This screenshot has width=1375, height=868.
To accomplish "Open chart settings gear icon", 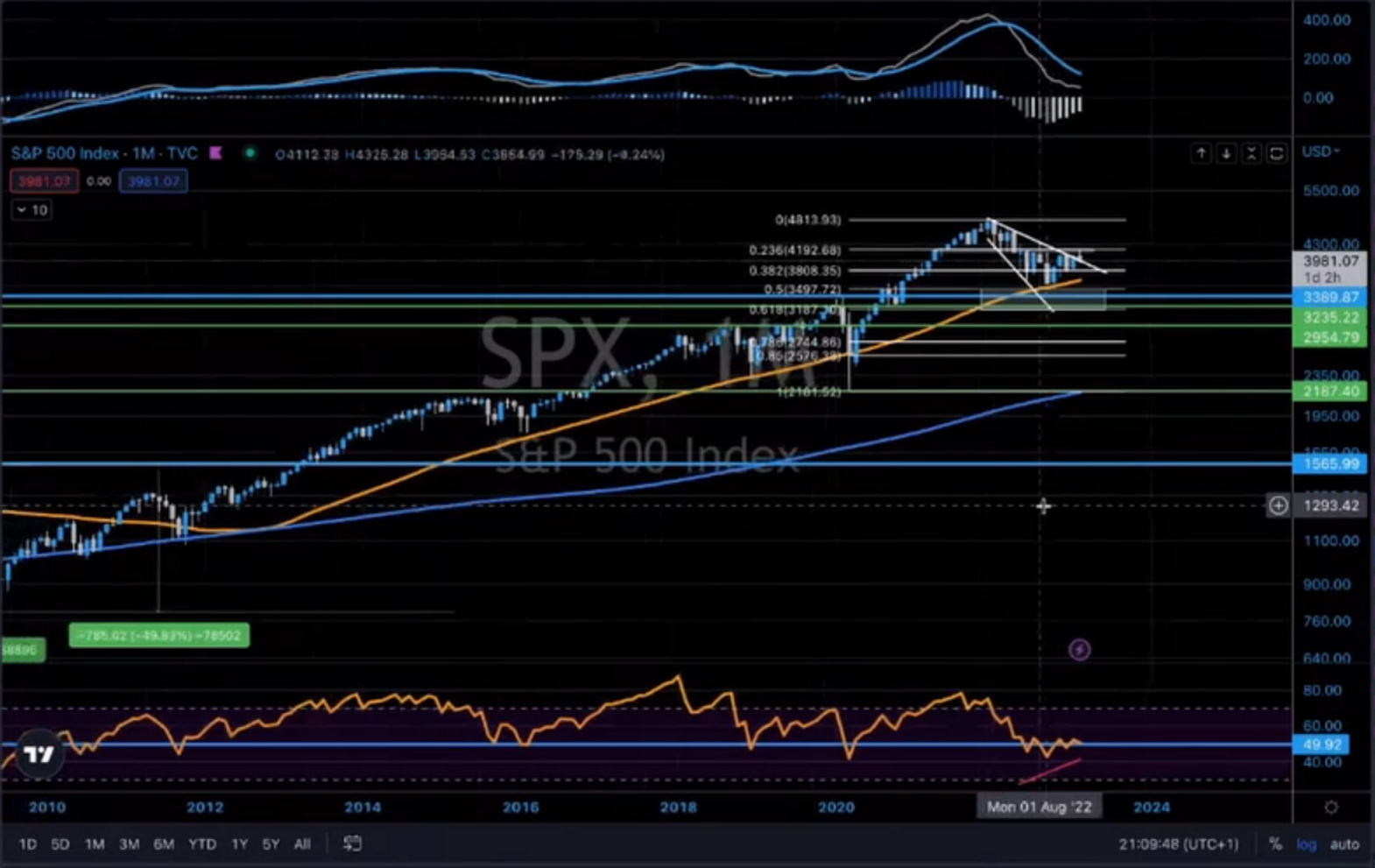I will point(1331,808).
